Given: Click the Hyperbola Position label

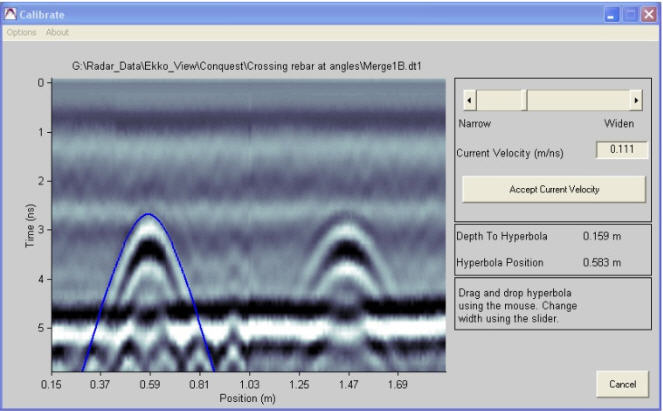Looking at the screenshot, I should point(499,262).
